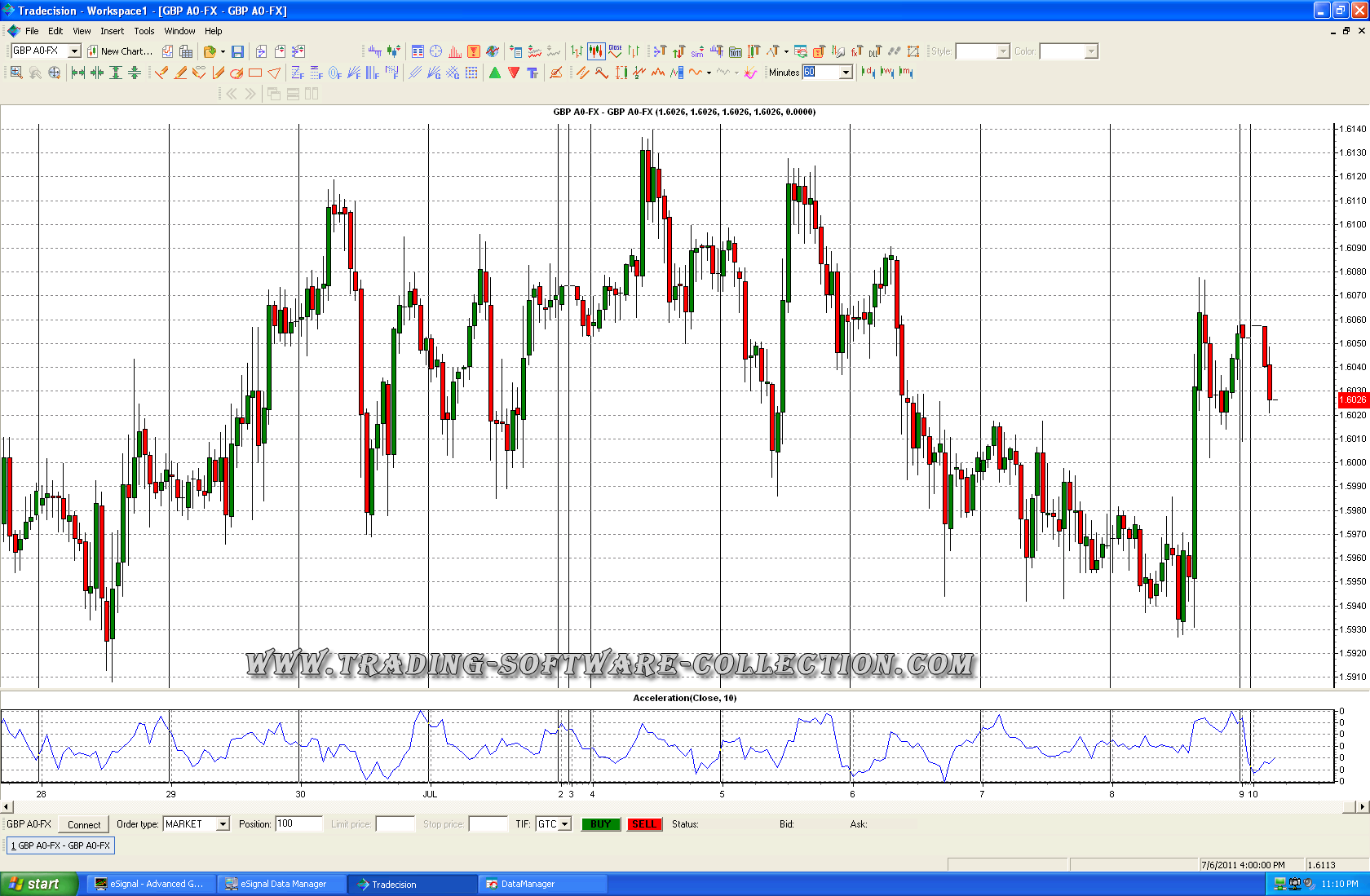Toggle the Close line chart type
This screenshot has height=896, width=1370.
click(x=615, y=51)
